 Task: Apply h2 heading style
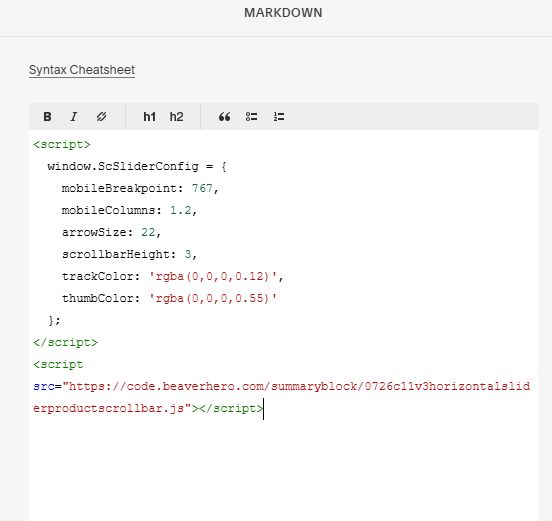176,117
